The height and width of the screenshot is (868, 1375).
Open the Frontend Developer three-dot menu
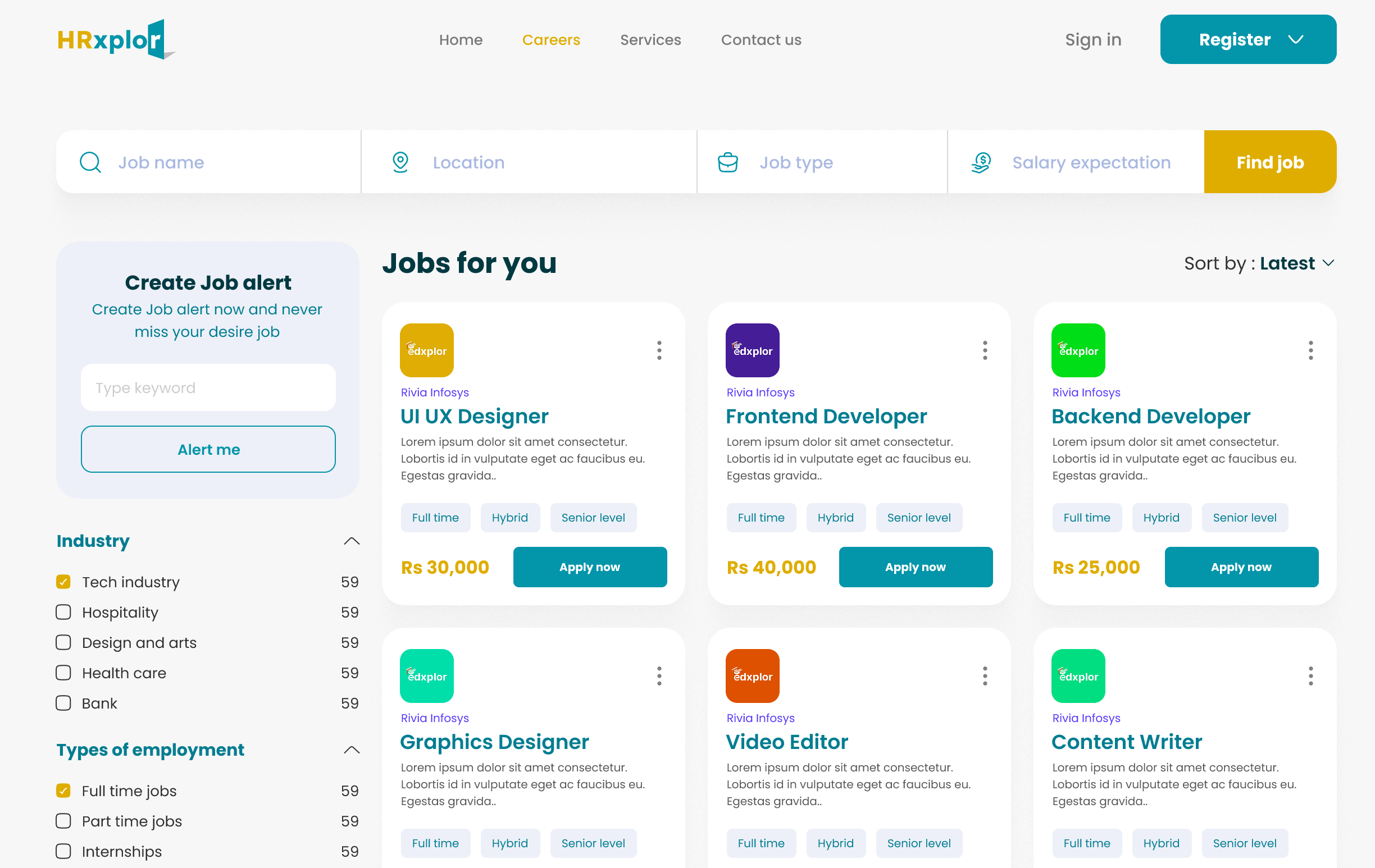click(985, 350)
